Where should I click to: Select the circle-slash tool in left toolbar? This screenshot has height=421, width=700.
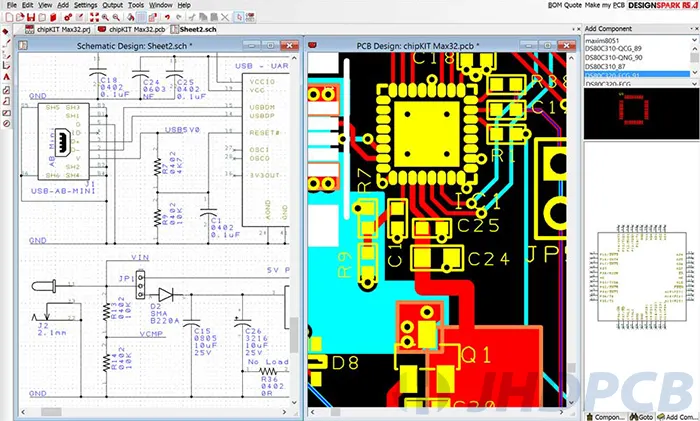coord(6,124)
